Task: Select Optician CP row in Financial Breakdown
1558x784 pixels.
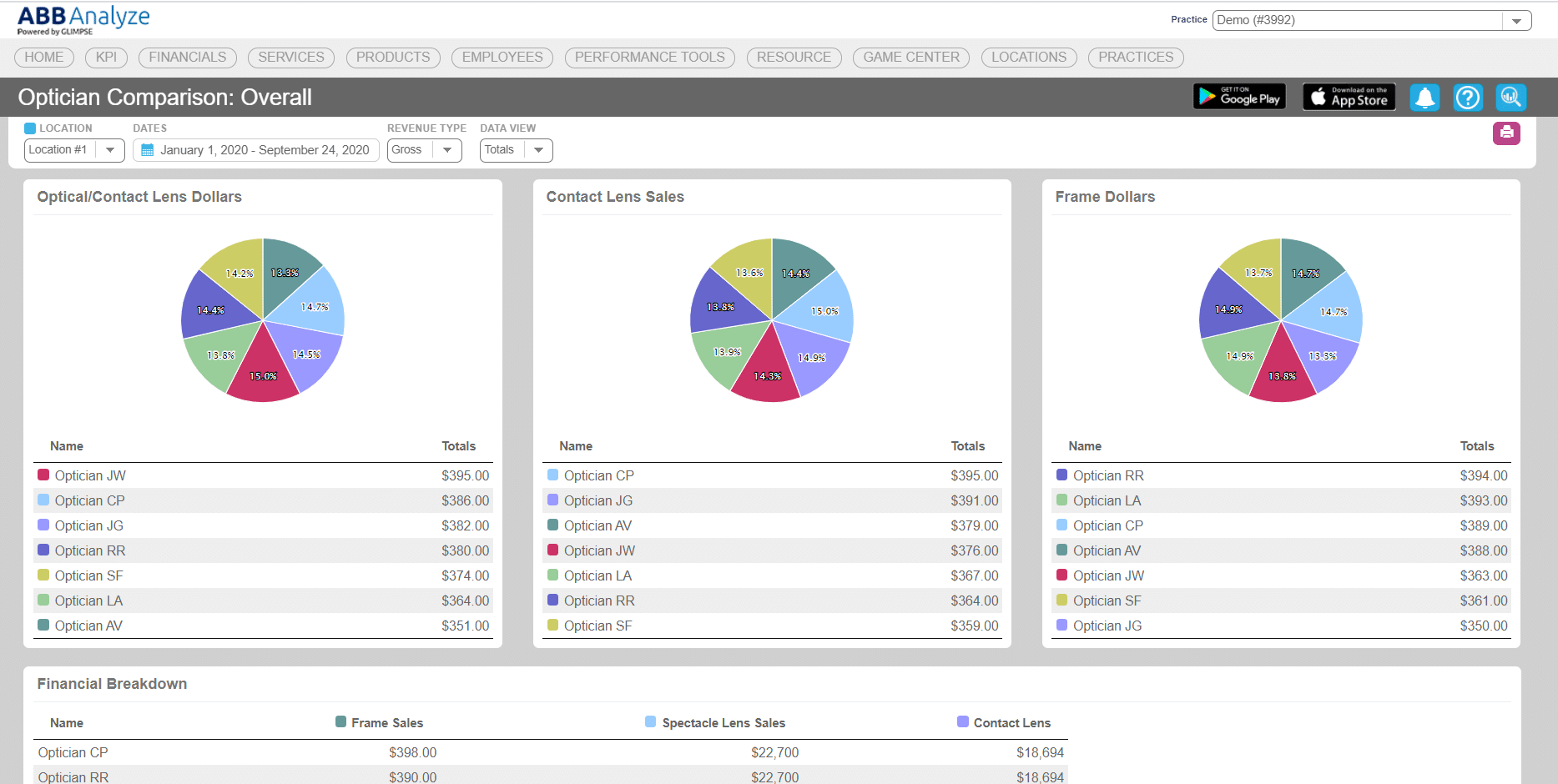Action: click(x=551, y=752)
